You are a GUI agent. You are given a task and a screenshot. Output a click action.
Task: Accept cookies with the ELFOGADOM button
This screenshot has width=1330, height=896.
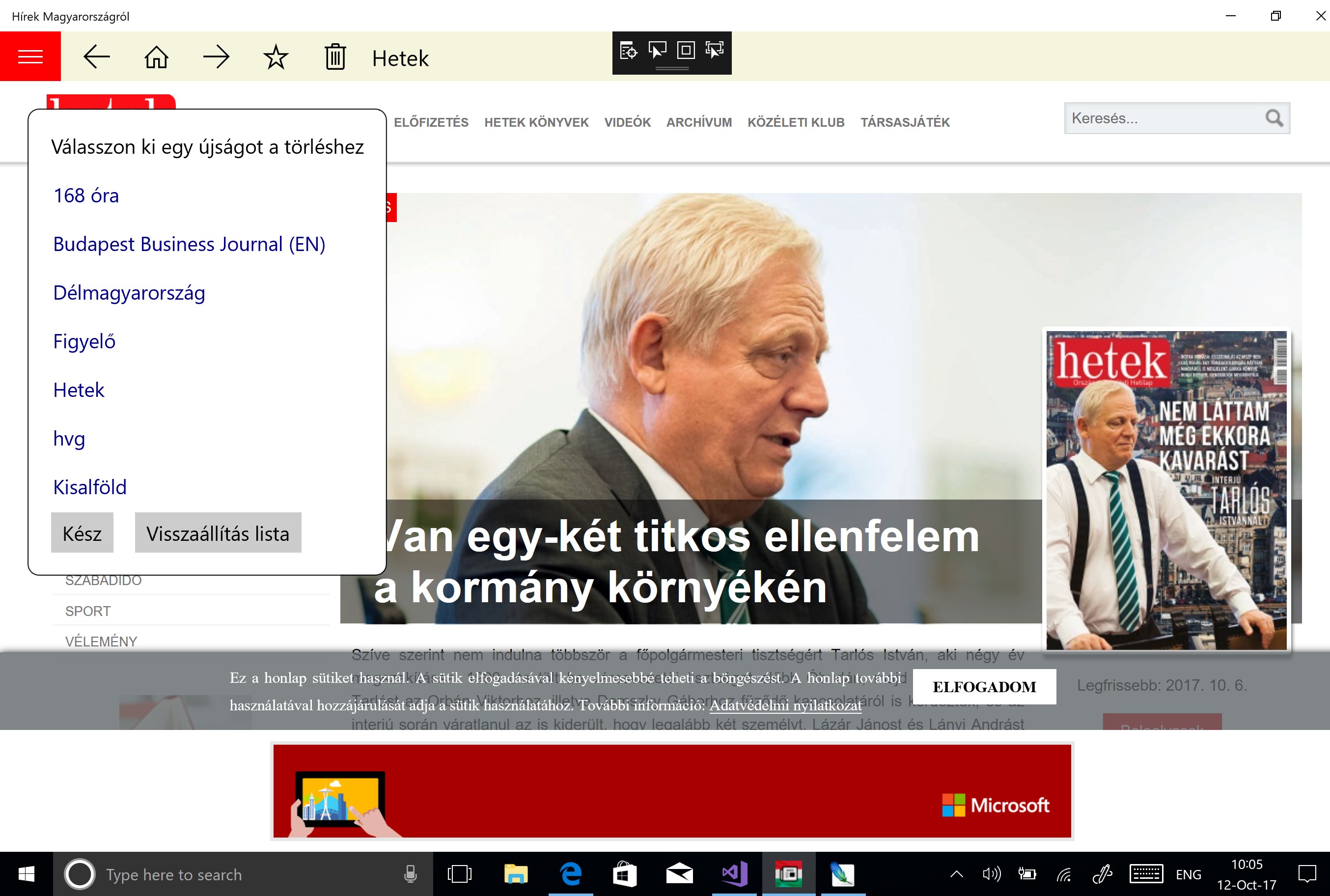[984, 687]
